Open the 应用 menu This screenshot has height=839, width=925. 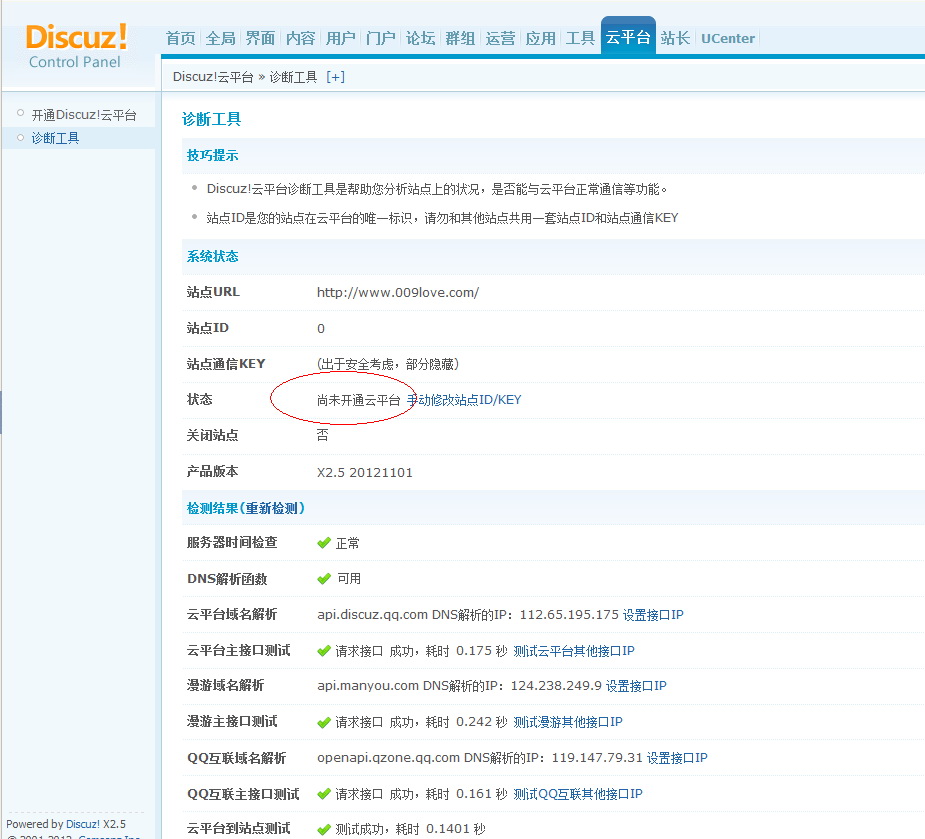pyautogui.click(x=540, y=38)
